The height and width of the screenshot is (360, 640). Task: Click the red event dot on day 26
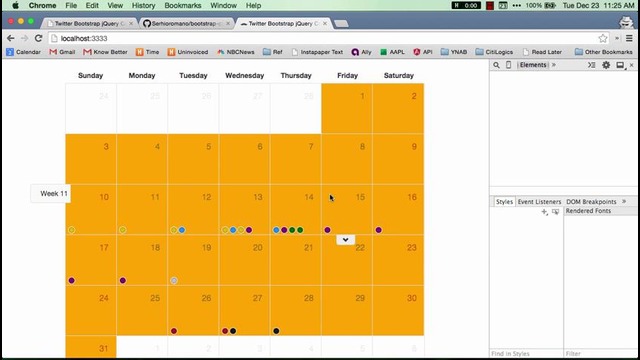click(174, 331)
